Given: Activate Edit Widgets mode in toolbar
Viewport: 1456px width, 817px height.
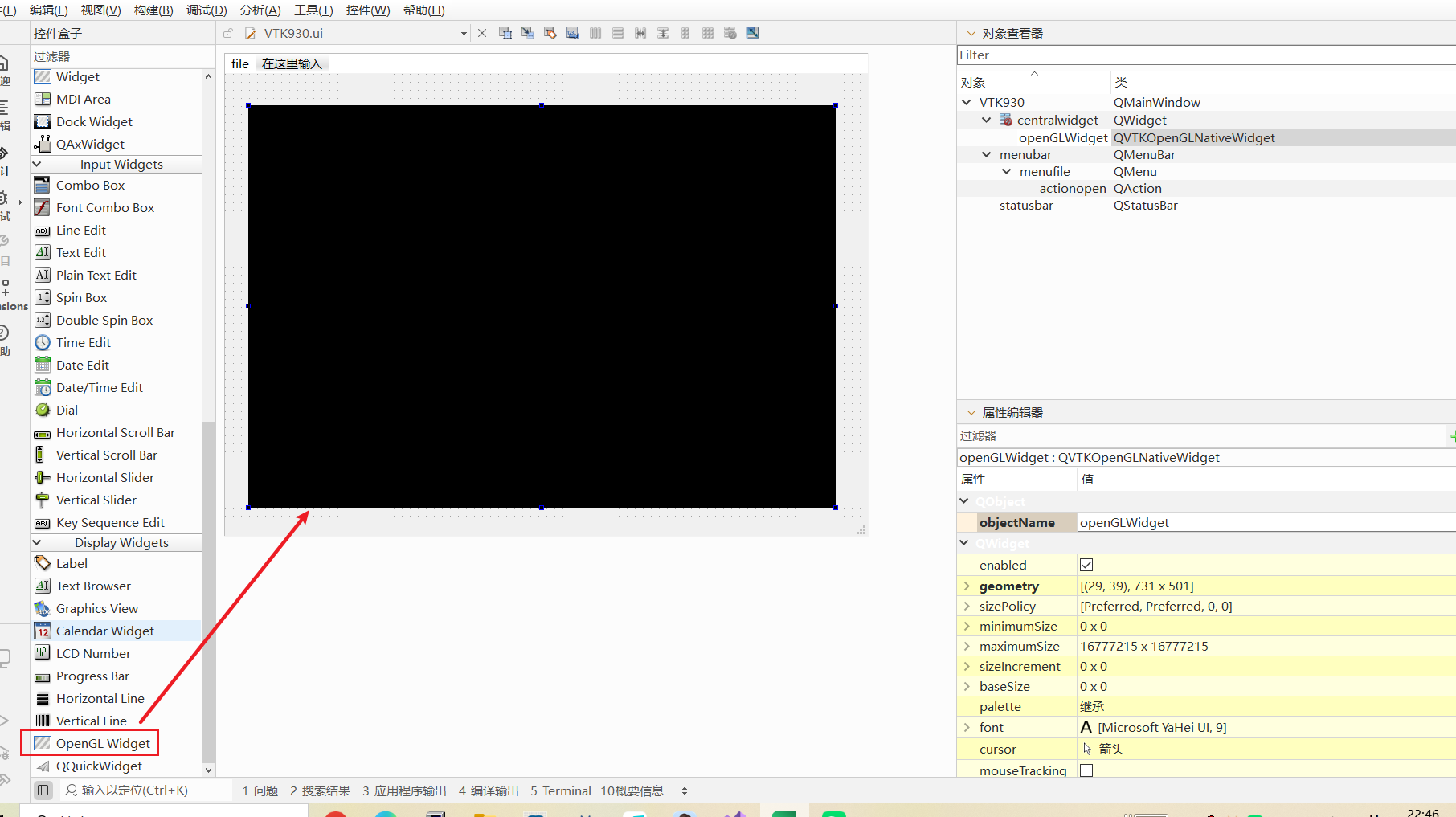Looking at the screenshot, I should pos(505,33).
